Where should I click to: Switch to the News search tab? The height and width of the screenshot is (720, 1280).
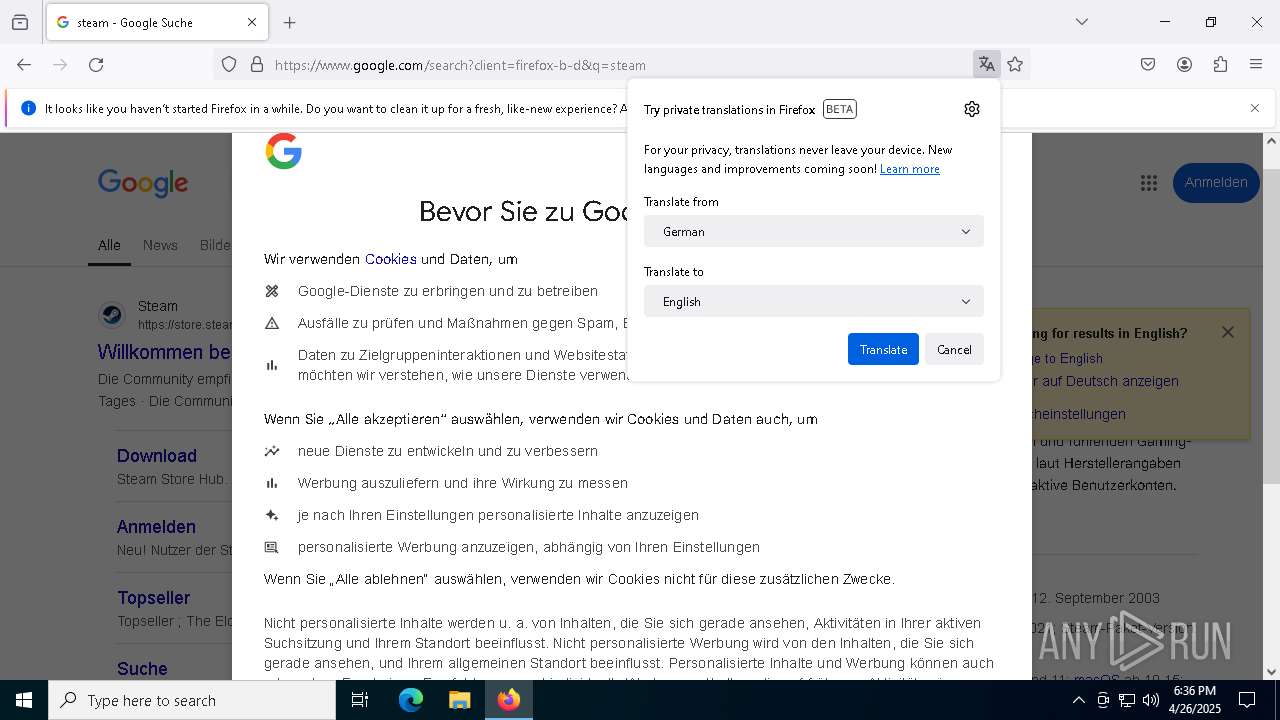(x=160, y=245)
